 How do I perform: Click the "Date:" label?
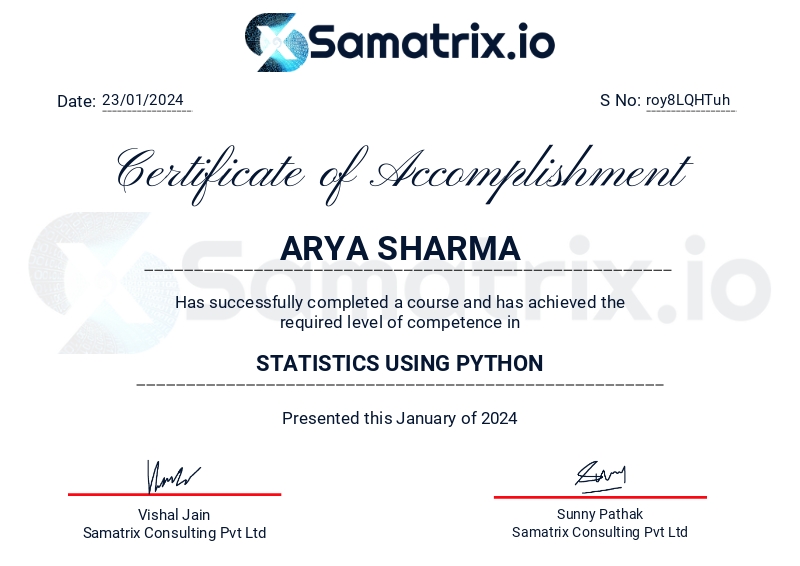pyautogui.click(x=76, y=101)
